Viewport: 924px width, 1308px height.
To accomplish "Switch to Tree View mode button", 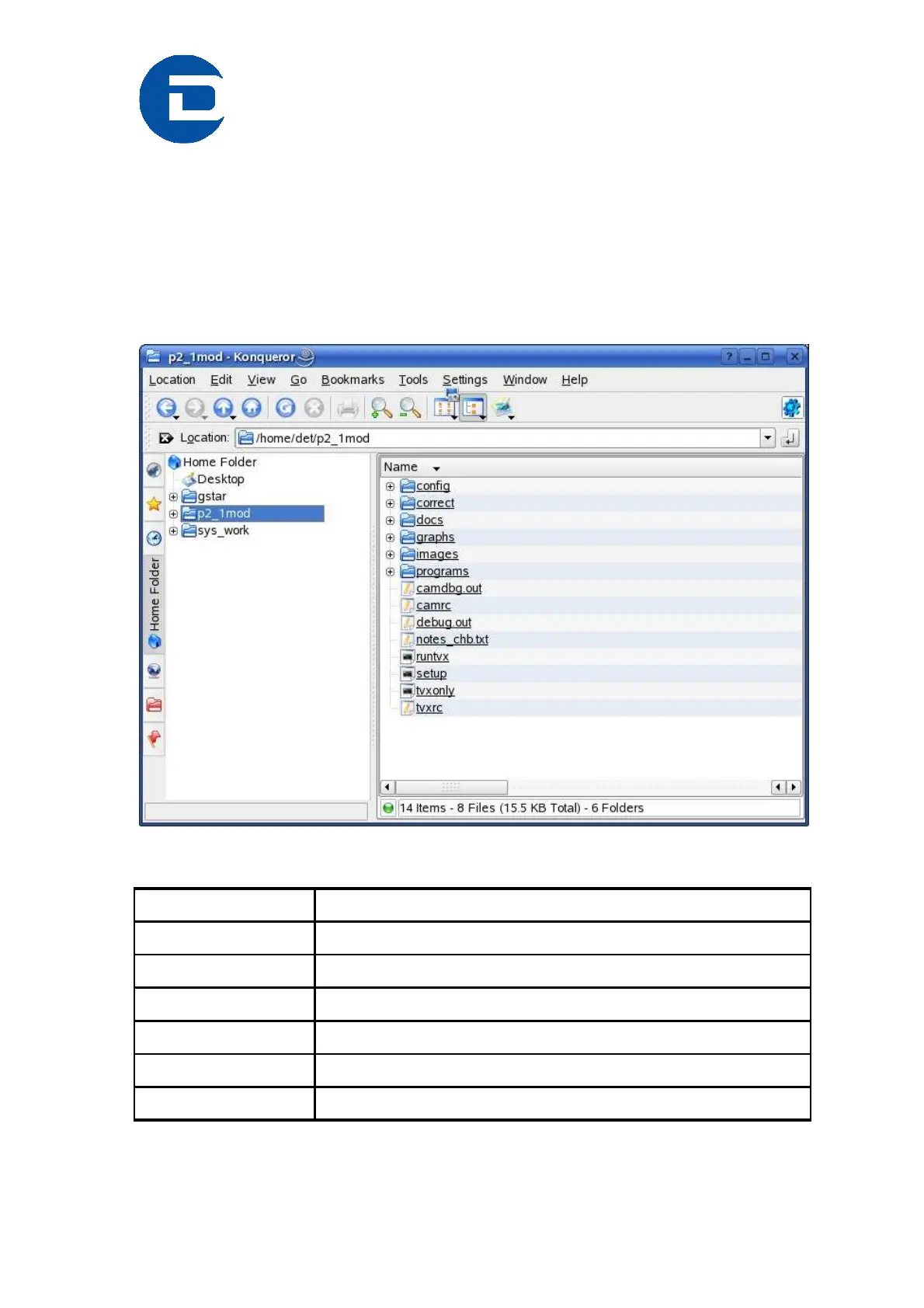I will [473, 408].
